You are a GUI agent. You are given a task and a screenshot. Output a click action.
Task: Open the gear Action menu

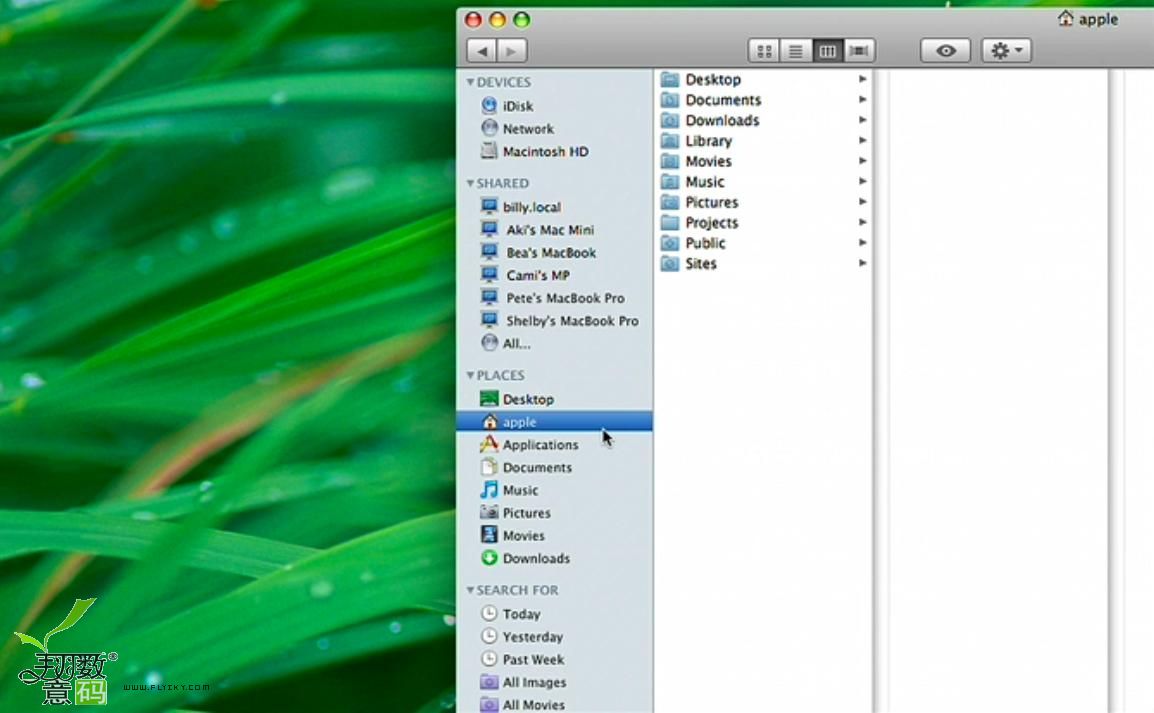coord(1007,51)
